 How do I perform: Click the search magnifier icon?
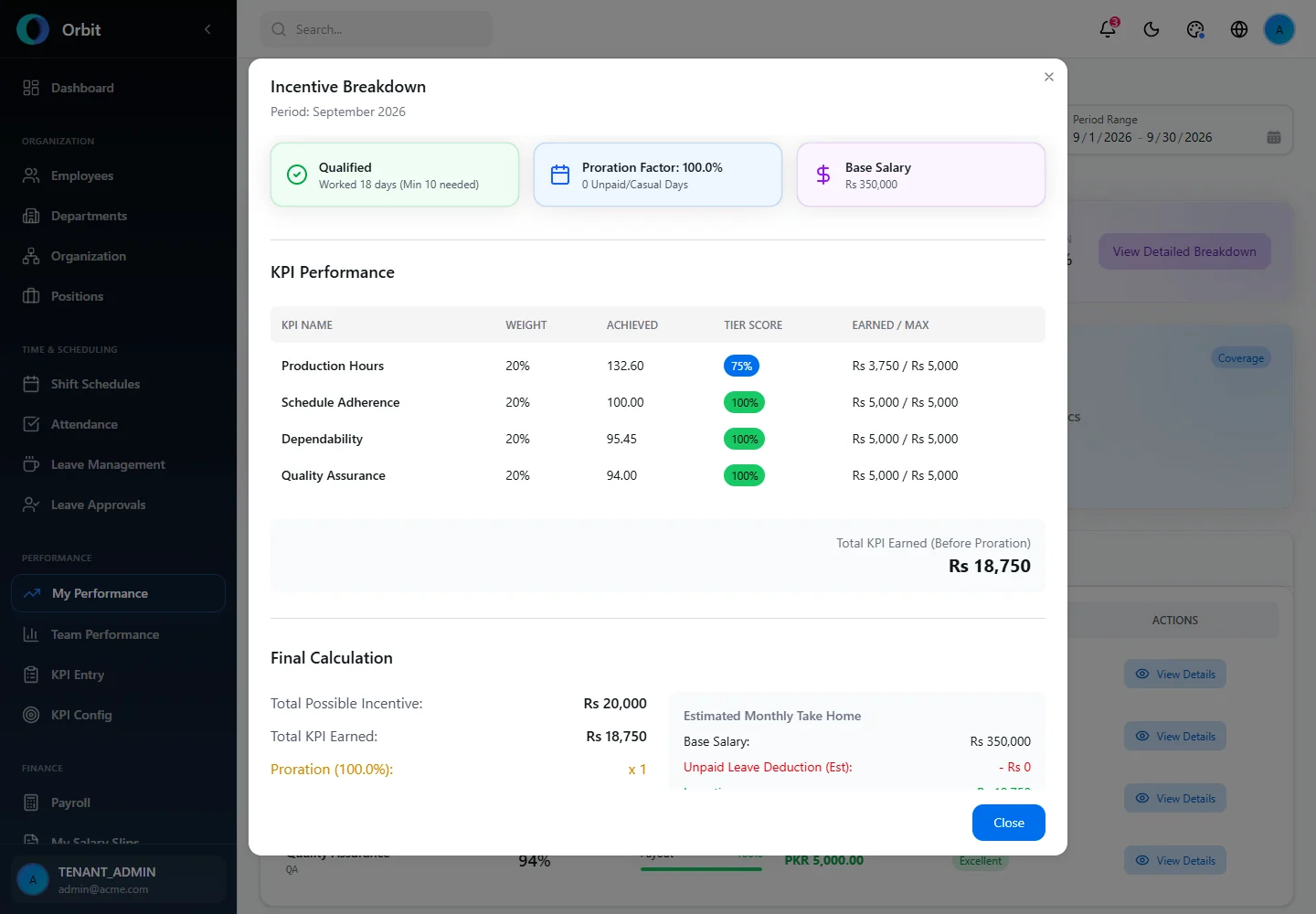279,29
